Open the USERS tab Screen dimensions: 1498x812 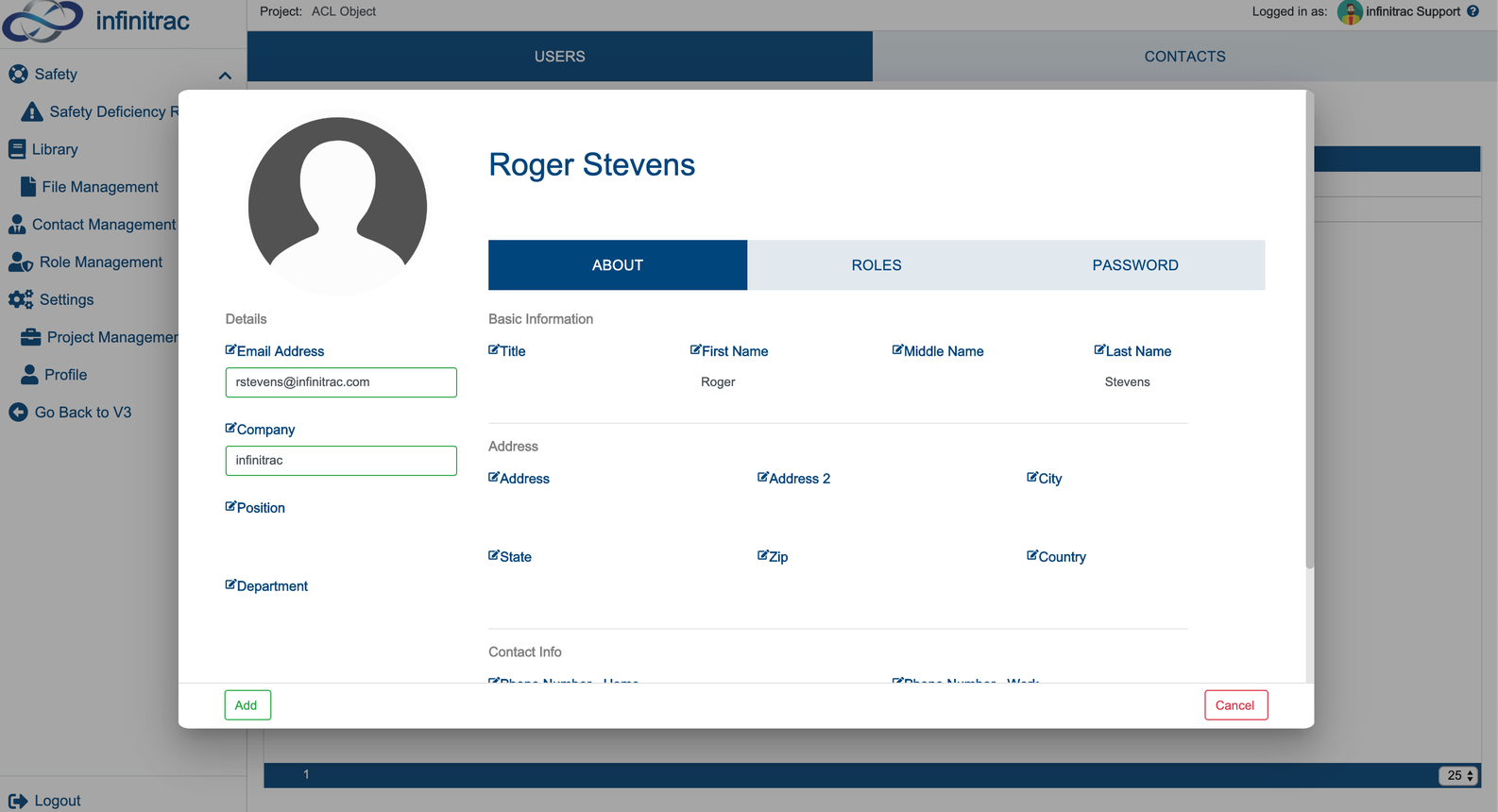click(560, 57)
